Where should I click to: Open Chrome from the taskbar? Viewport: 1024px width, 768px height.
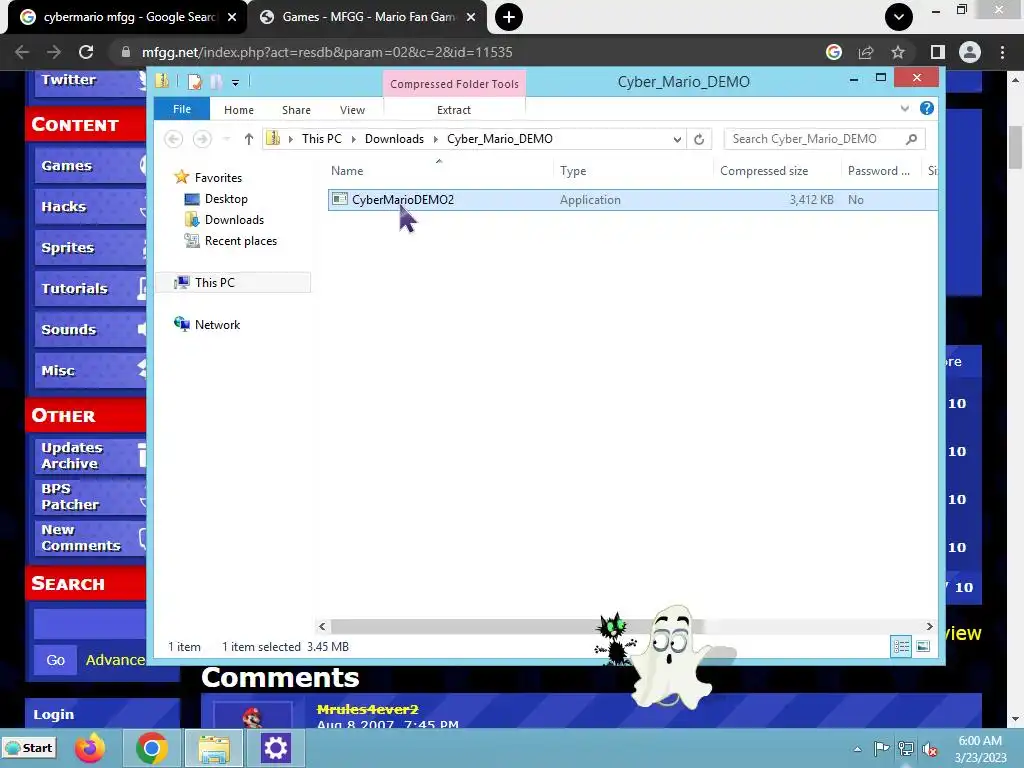pyautogui.click(x=152, y=748)
